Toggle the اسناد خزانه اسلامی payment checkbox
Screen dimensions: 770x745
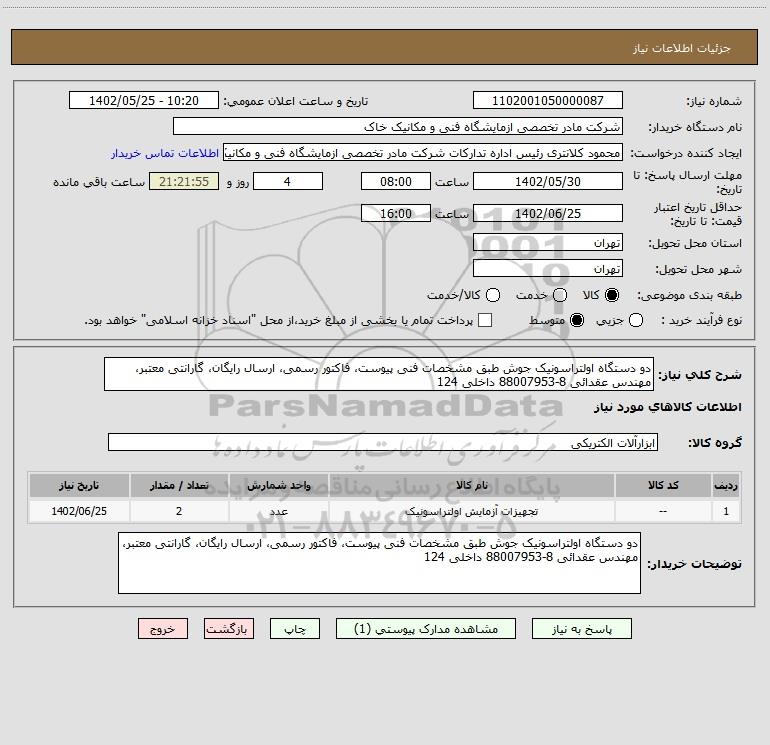pyautogui.click(x=485, y=321)
